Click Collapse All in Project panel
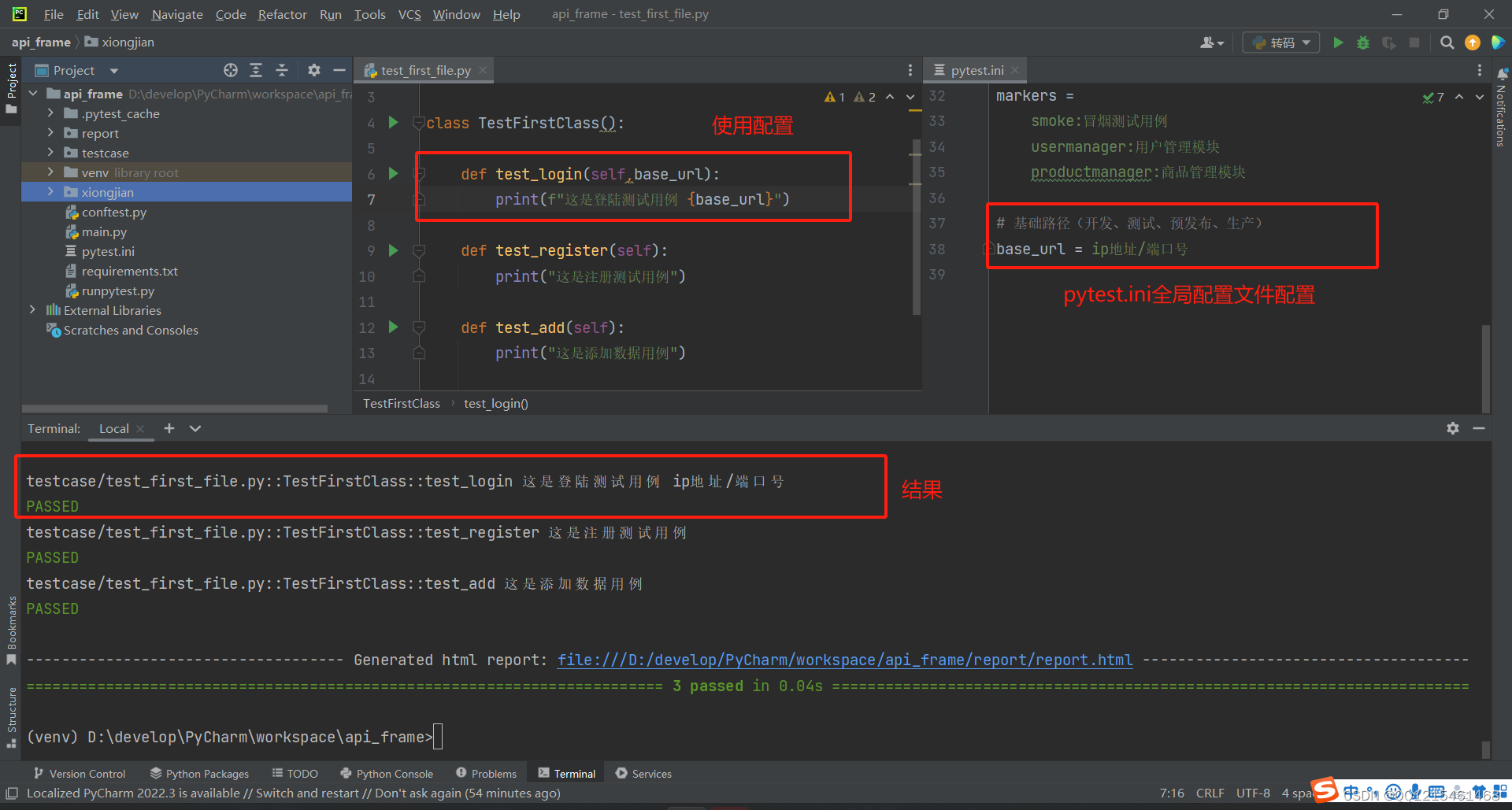 coord(282,70)
